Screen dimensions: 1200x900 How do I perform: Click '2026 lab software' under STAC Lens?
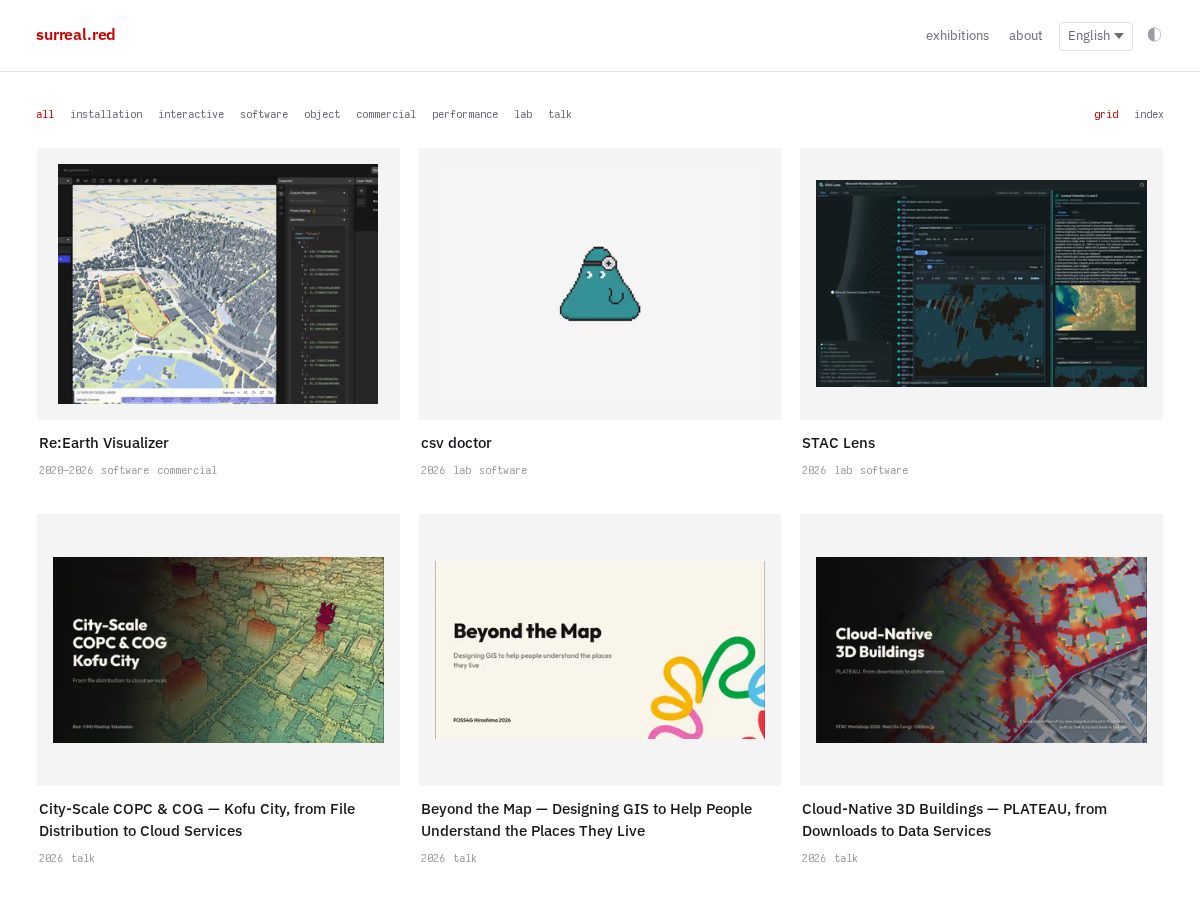855,470
